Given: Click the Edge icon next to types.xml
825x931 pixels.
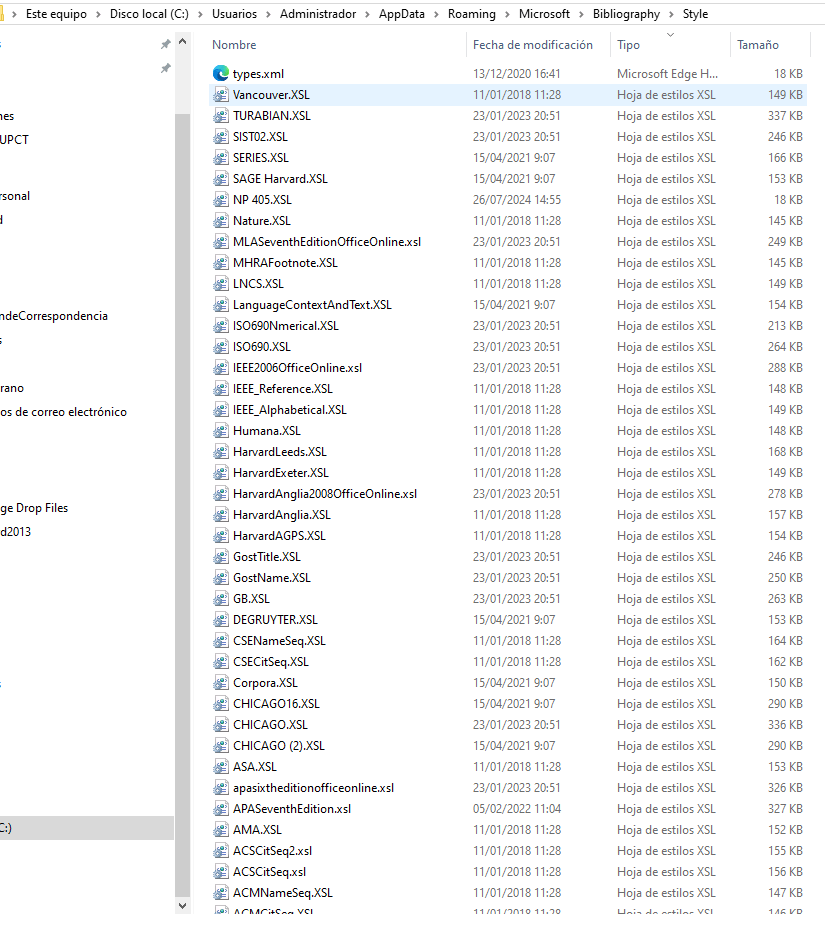Looking at the screenshot, I should (x=221, y=74).
